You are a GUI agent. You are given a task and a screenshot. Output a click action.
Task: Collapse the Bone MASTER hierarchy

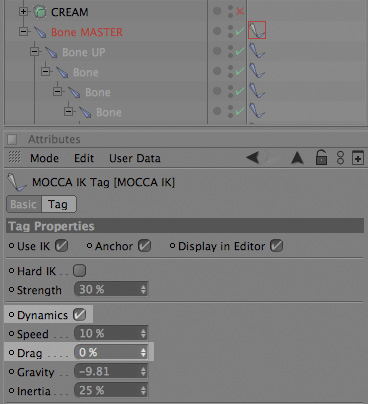click(x=23, y=32)
